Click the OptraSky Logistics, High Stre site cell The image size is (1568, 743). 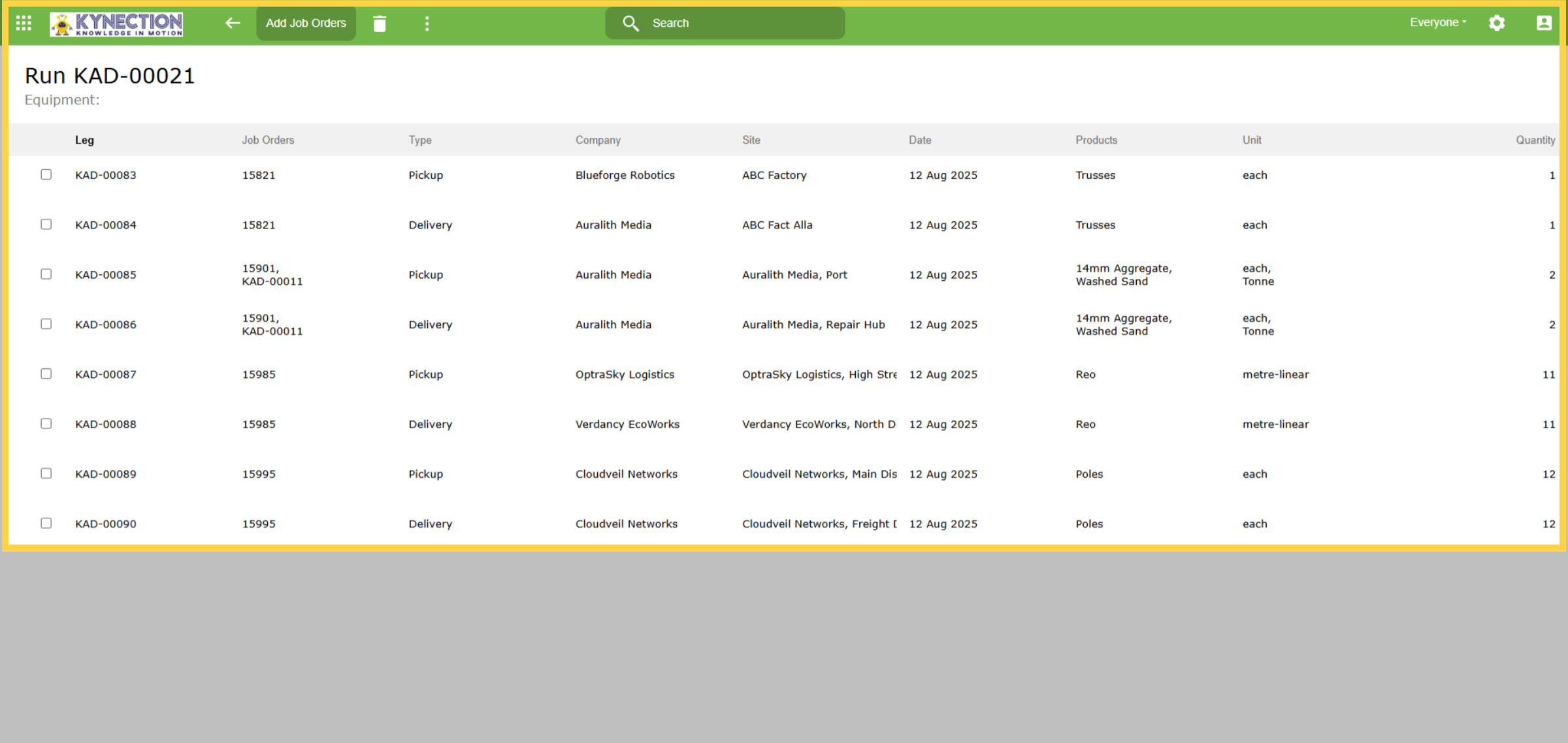pyautogui.click(x=819, y=374)
